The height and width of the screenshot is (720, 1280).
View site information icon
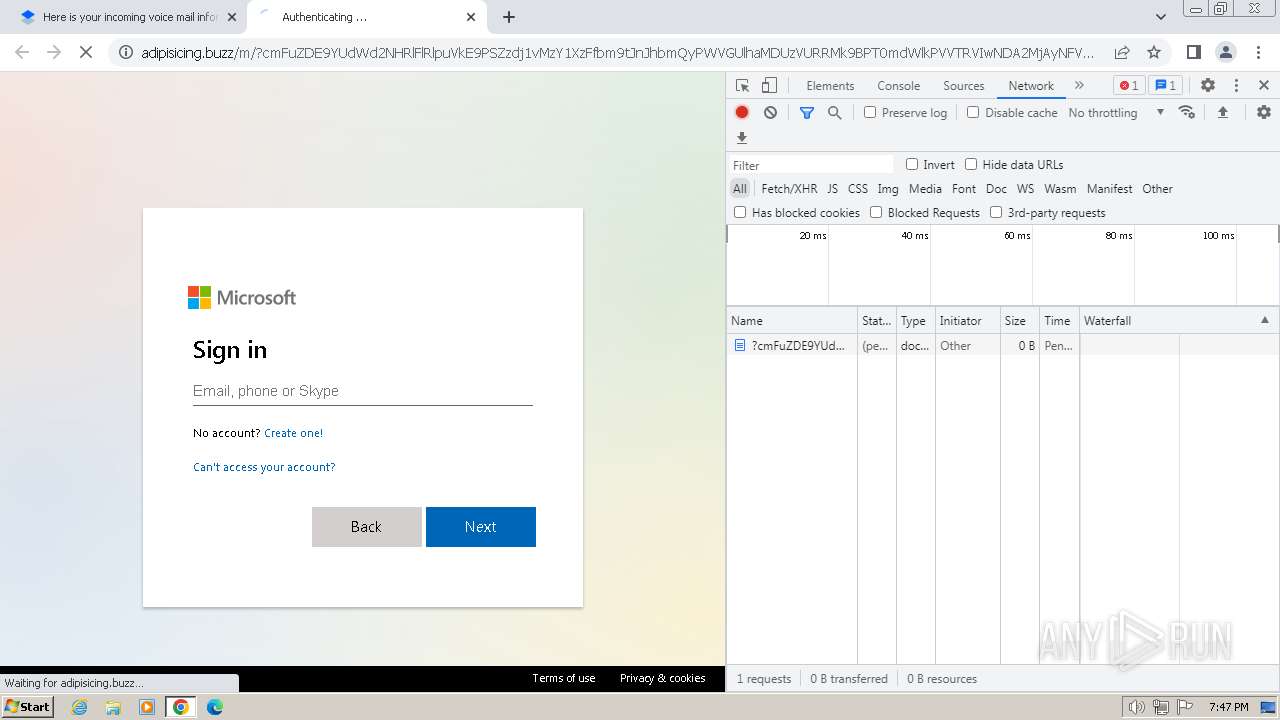[x=125, y=52]
